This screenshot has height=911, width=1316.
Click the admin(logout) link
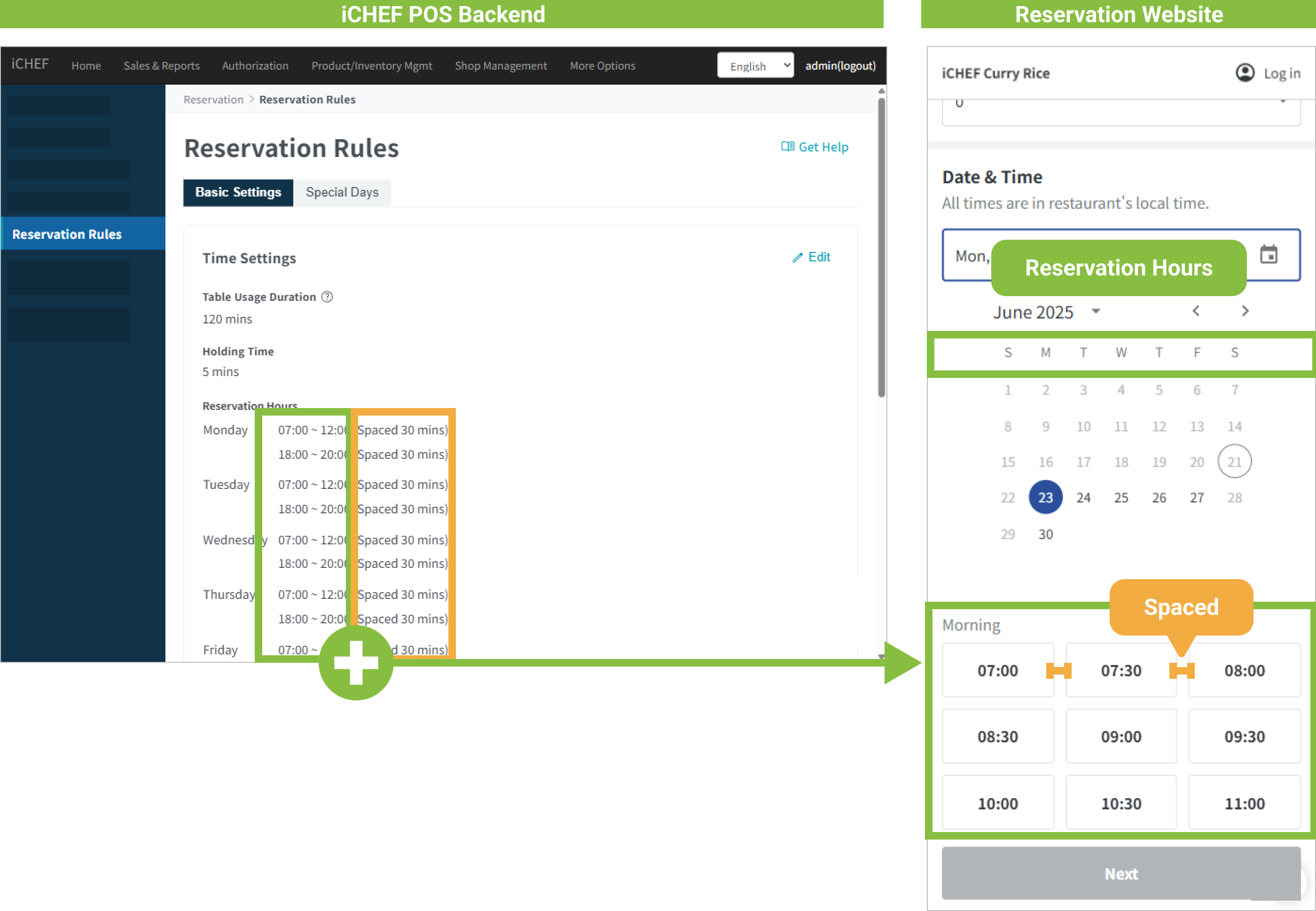point(840,66)
